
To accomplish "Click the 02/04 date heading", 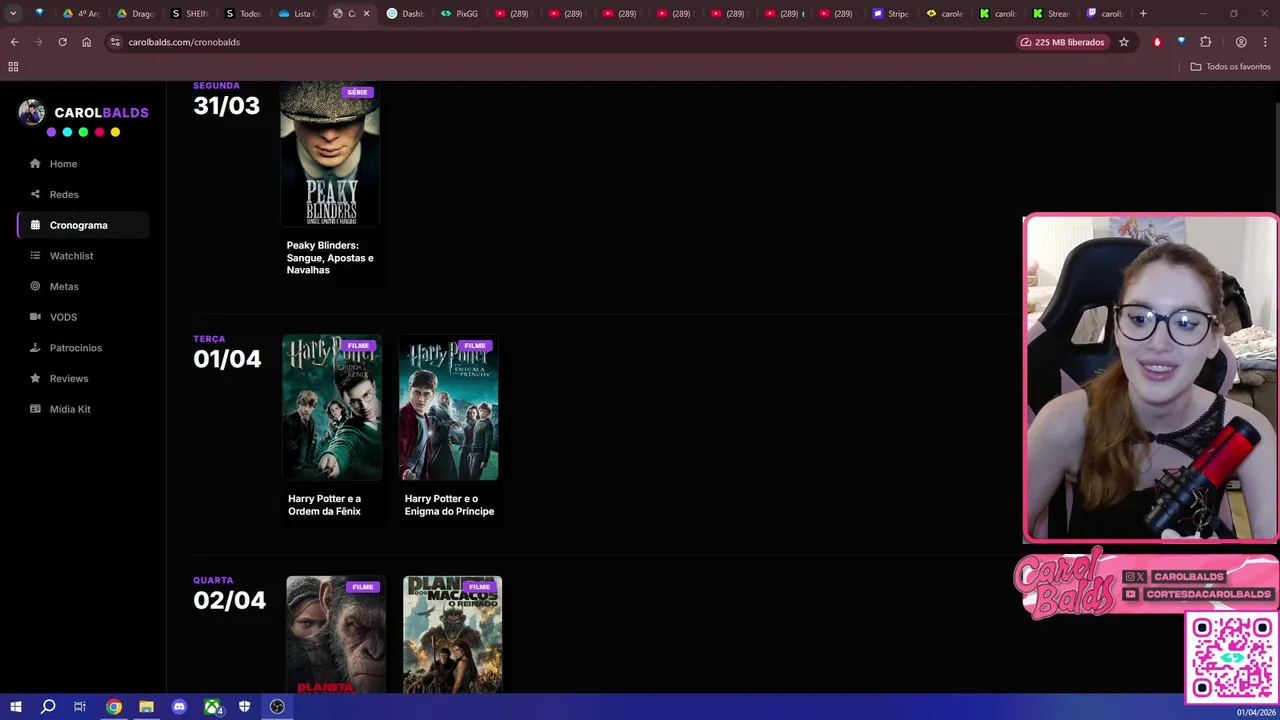I will pos(230,600).
